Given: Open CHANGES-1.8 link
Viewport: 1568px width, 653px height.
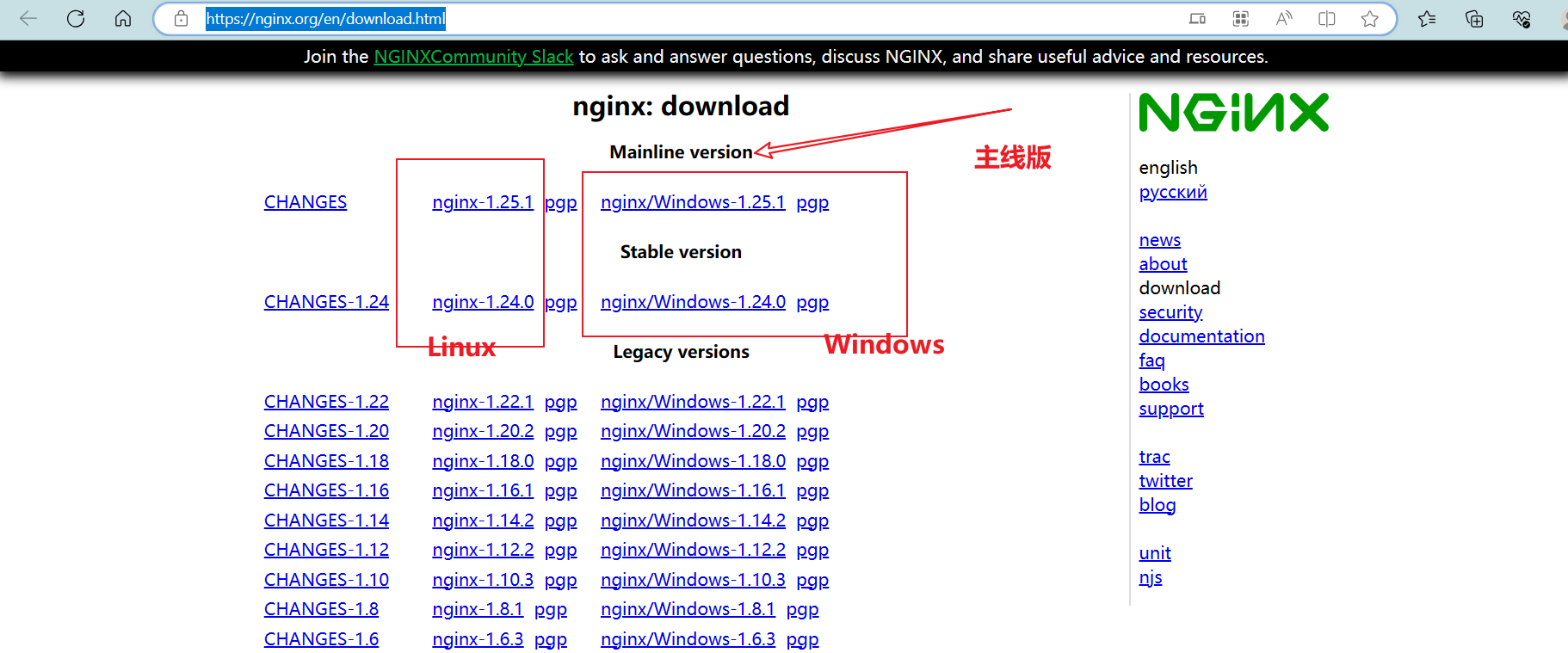Looking at the screenshot, I should 321,609.
